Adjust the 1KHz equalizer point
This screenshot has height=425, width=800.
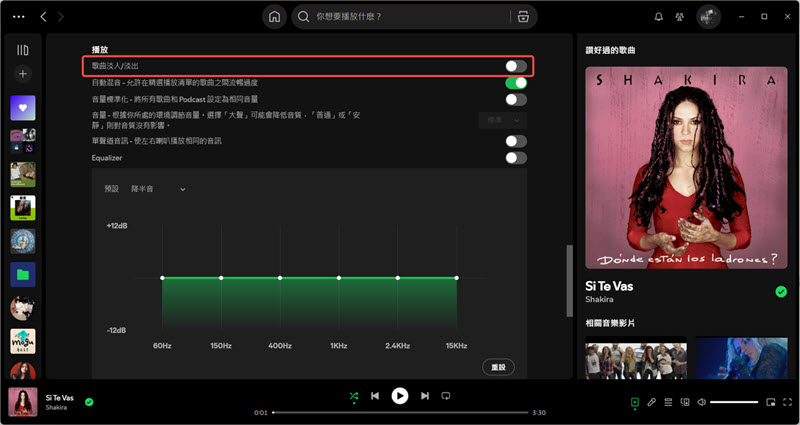339,278
